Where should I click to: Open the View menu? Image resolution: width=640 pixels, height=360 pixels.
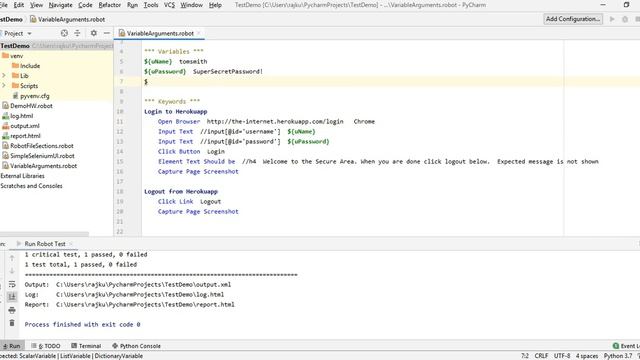coord(36,5)
